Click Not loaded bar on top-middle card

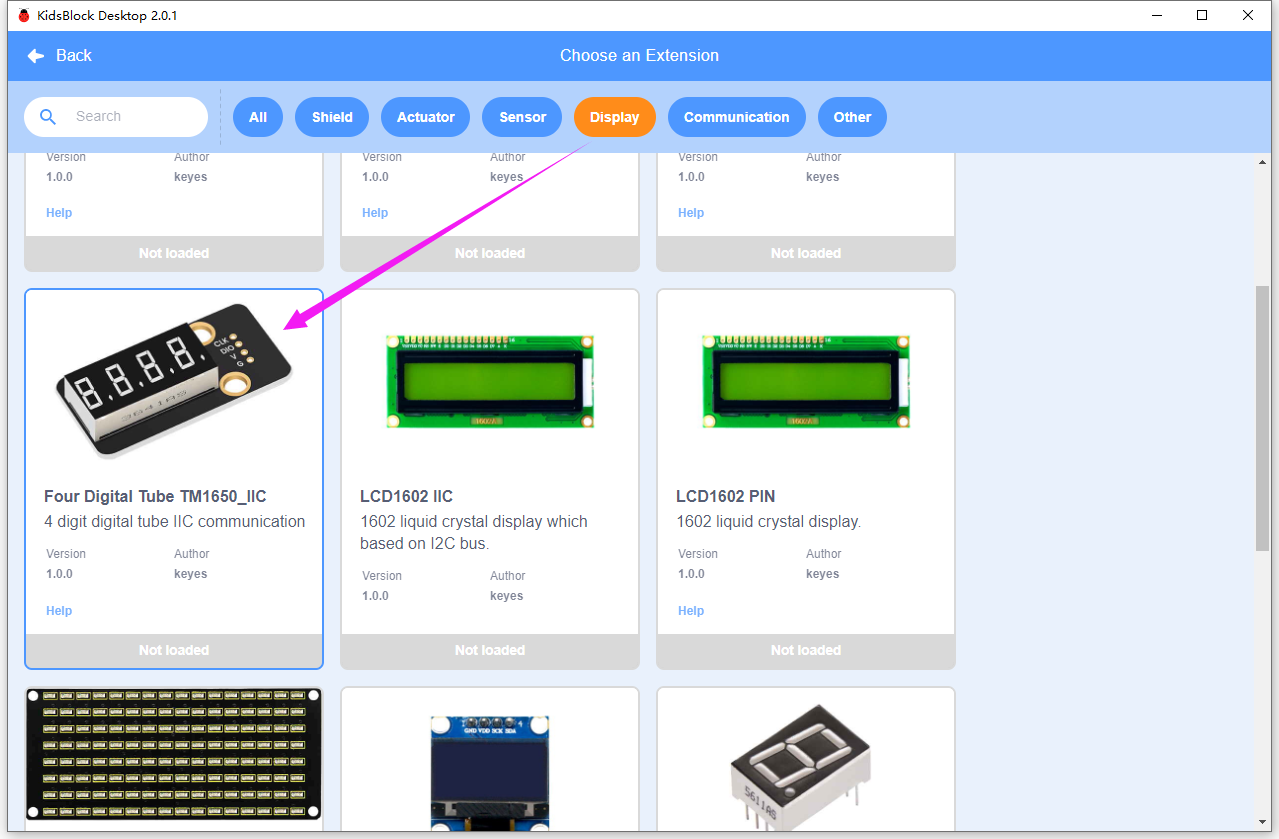490,253
